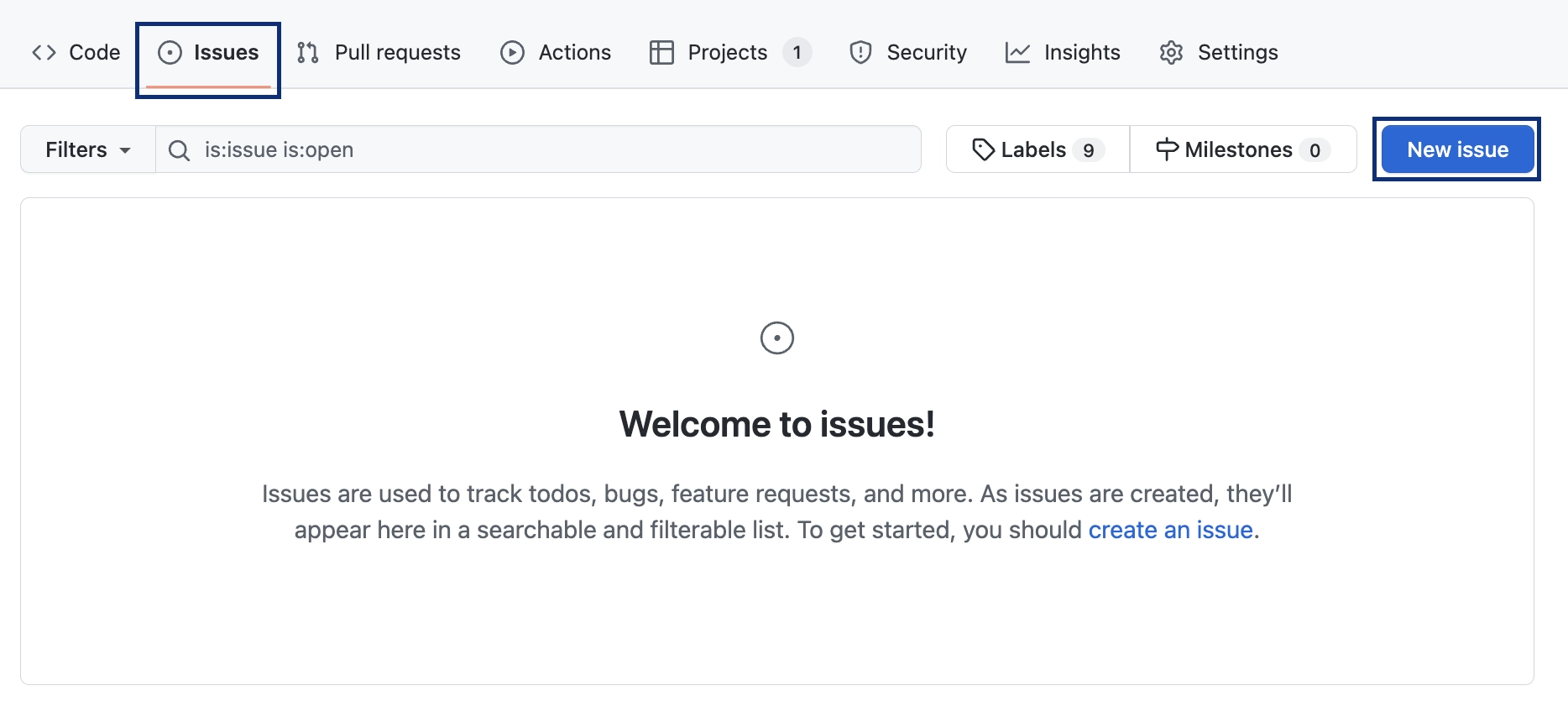
Task: Click the Labels tag icon
Action: pyautogui.click(x=983, y=149)
